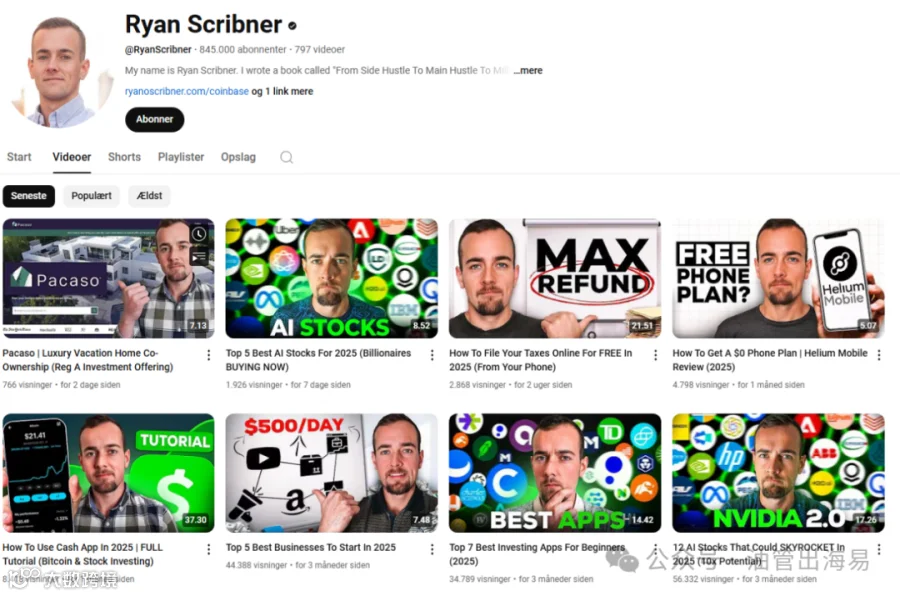
Task: Select the Populært sort chip
Action: [x=91, y=196]
